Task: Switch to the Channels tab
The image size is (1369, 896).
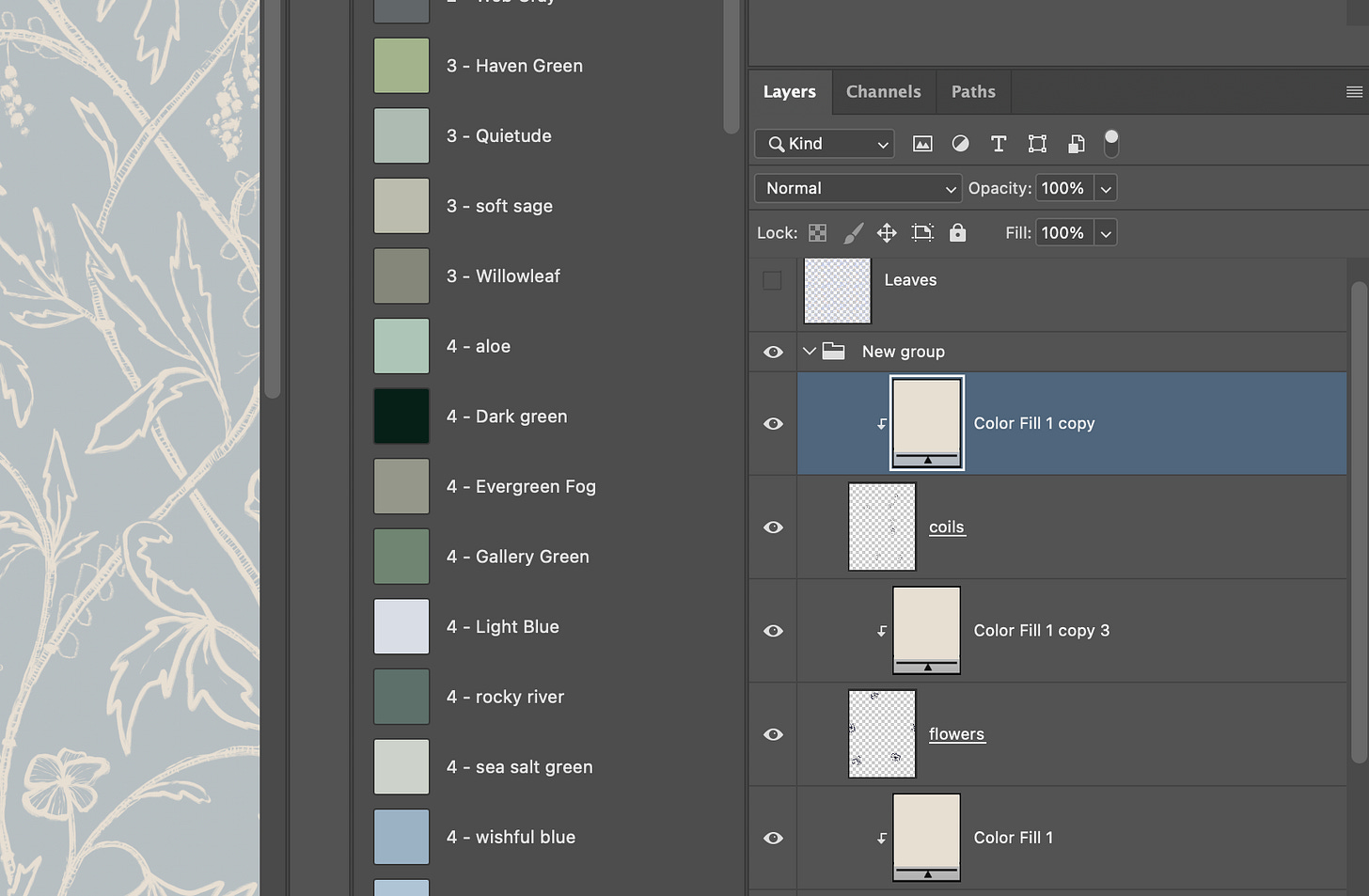Action: [884, 92]
